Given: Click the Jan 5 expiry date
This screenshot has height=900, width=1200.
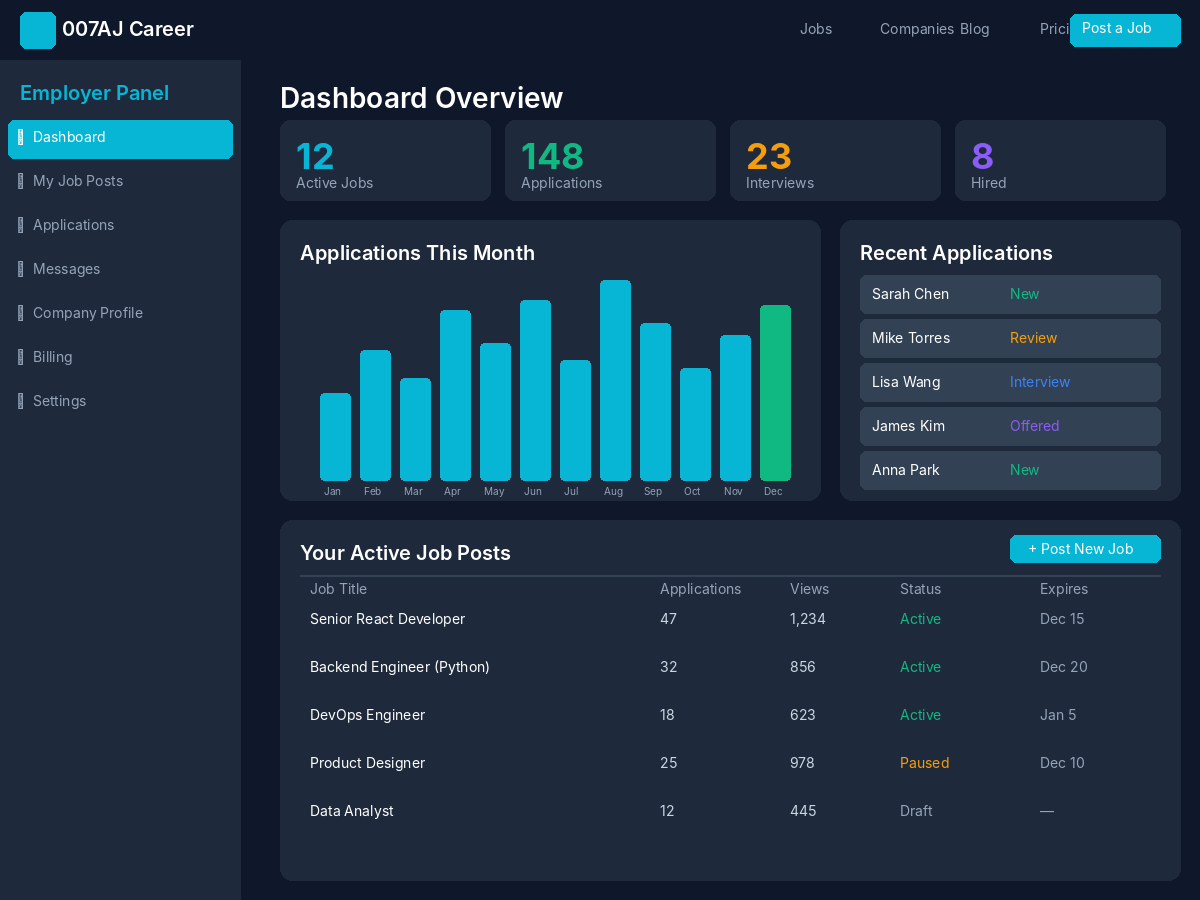Looking at the screenshot, I should point(1058,715).
